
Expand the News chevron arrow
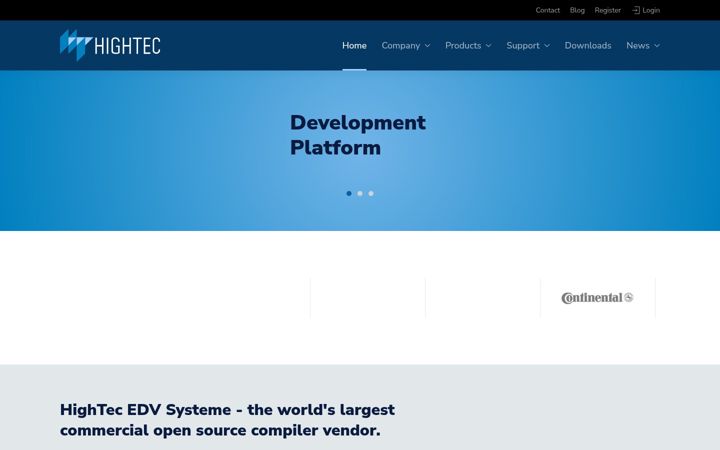point(657,45)
